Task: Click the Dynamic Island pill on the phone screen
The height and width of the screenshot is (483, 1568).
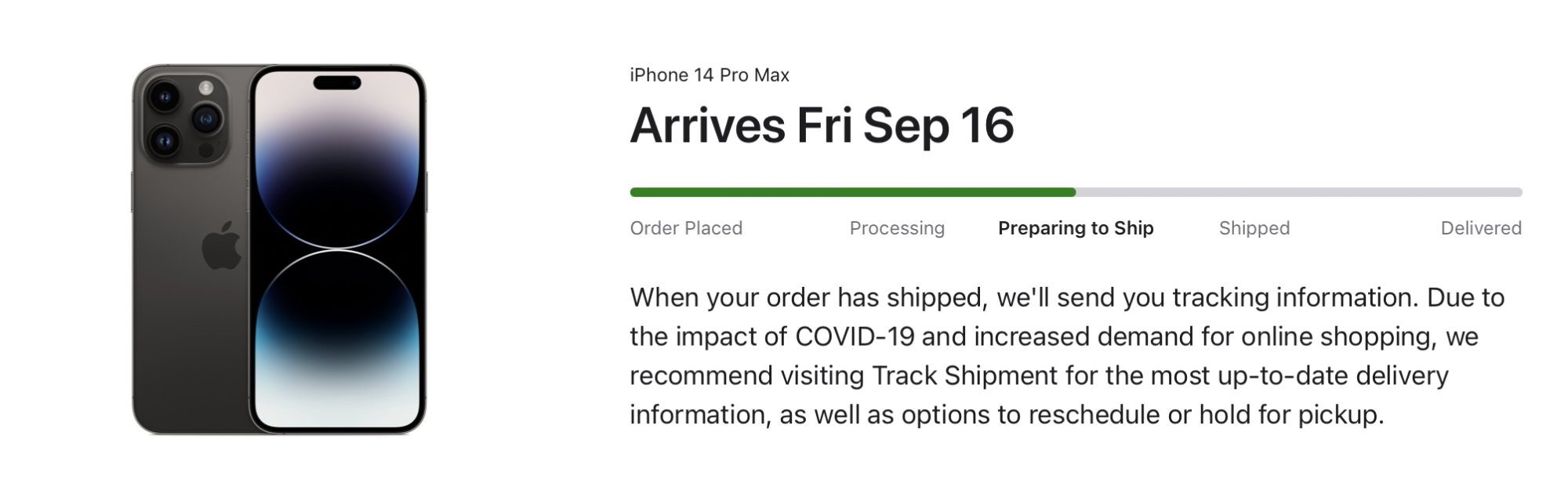Action: point(337,82)
